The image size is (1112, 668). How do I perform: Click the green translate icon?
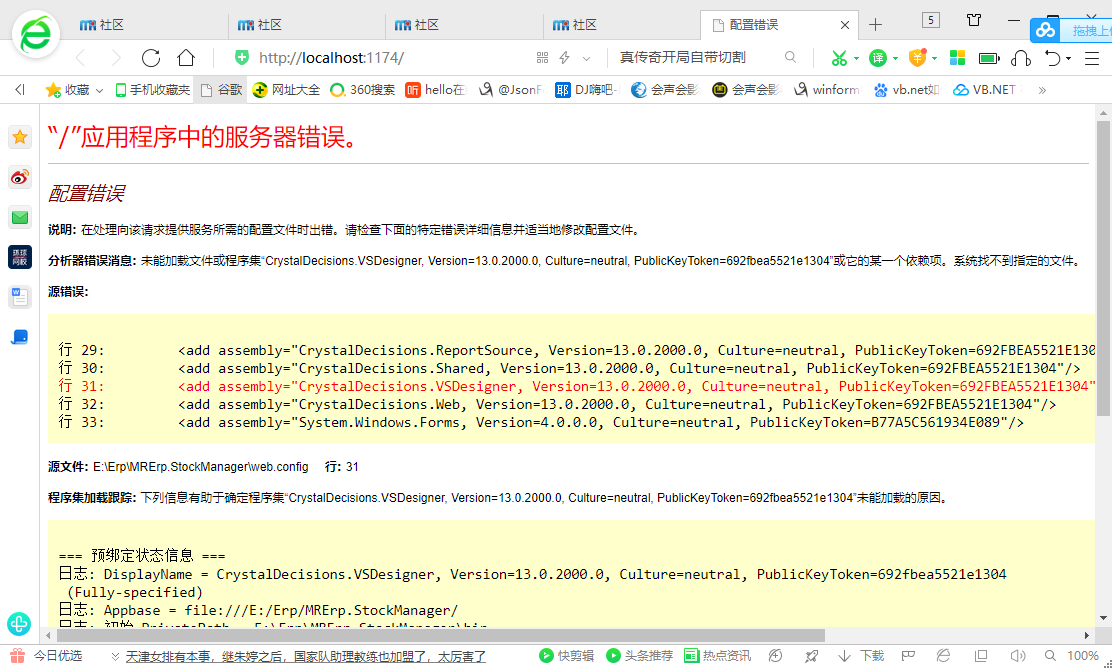pos(878,58)
